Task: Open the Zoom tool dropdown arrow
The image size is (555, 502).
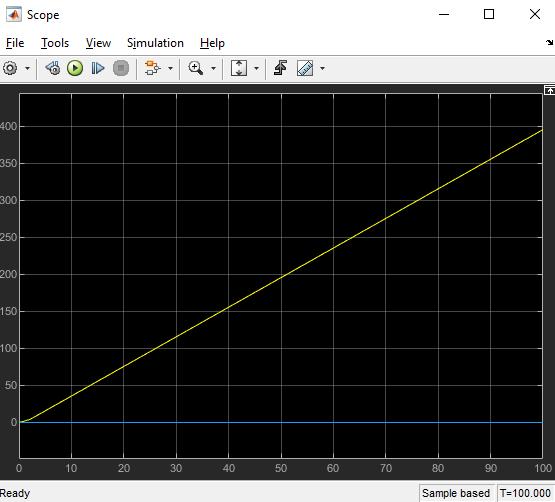Action: pyautogui.click(x=213, y=68)
